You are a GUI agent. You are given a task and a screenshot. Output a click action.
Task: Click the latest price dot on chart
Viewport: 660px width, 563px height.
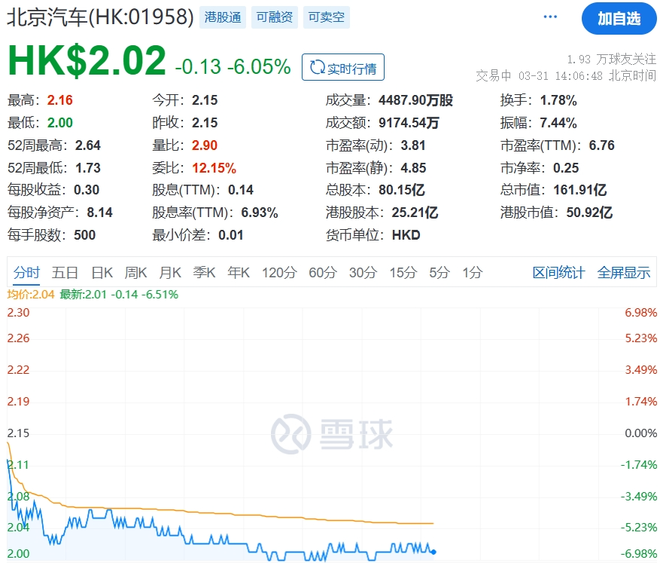(x=433, y=551)
